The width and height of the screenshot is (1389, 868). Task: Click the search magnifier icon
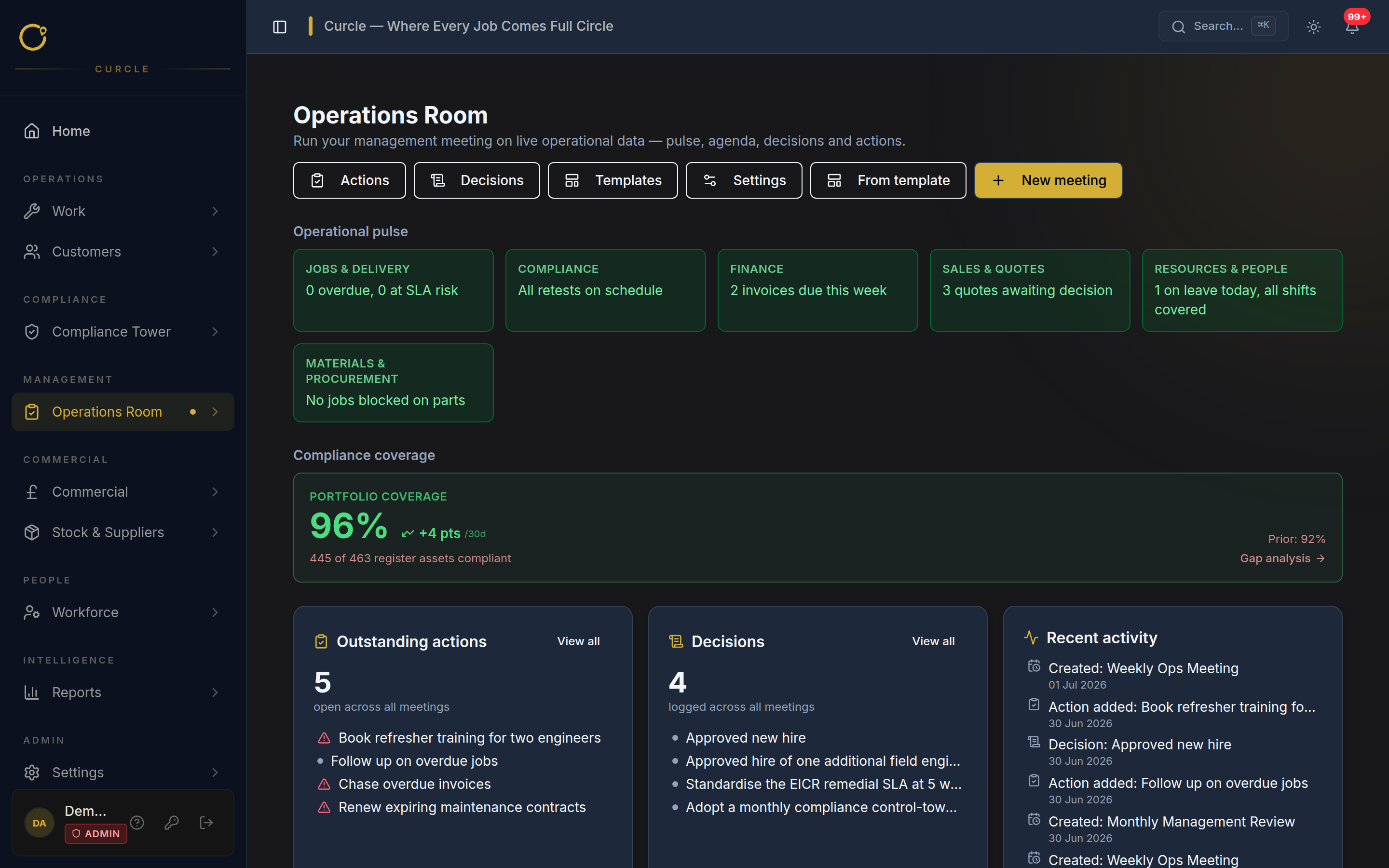coord(1178,27)
